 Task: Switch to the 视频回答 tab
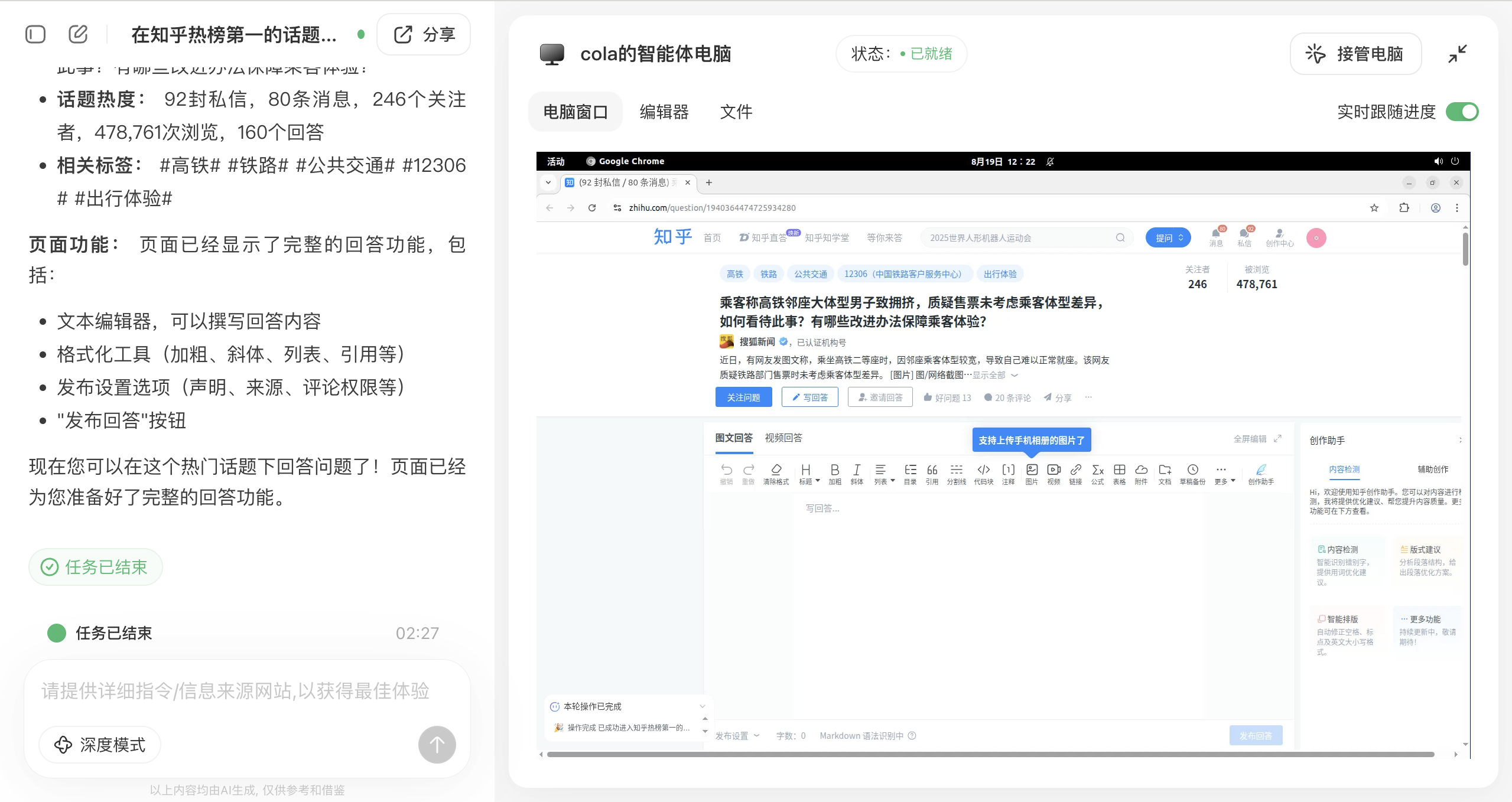(x=783, y=438)
